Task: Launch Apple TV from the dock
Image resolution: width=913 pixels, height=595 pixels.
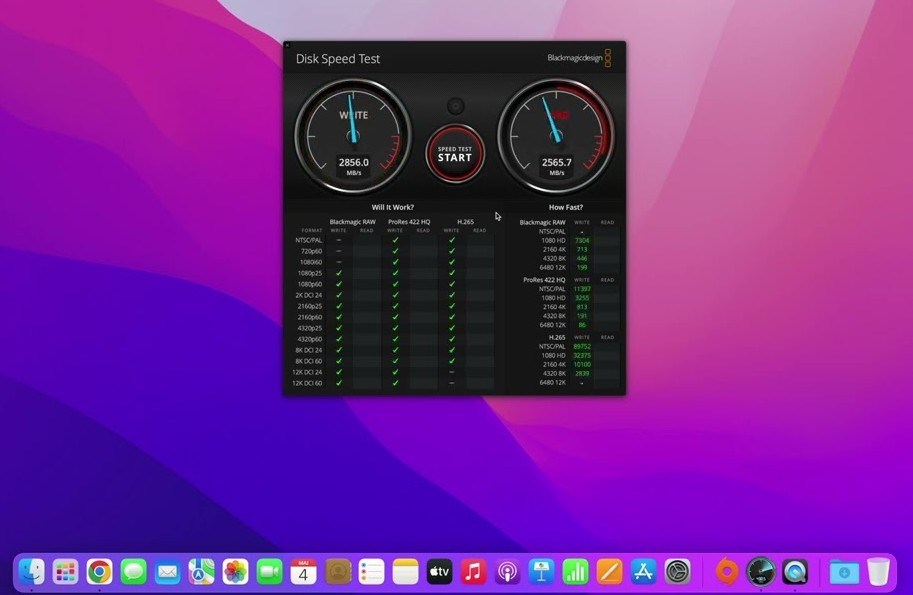Action: 440,572
